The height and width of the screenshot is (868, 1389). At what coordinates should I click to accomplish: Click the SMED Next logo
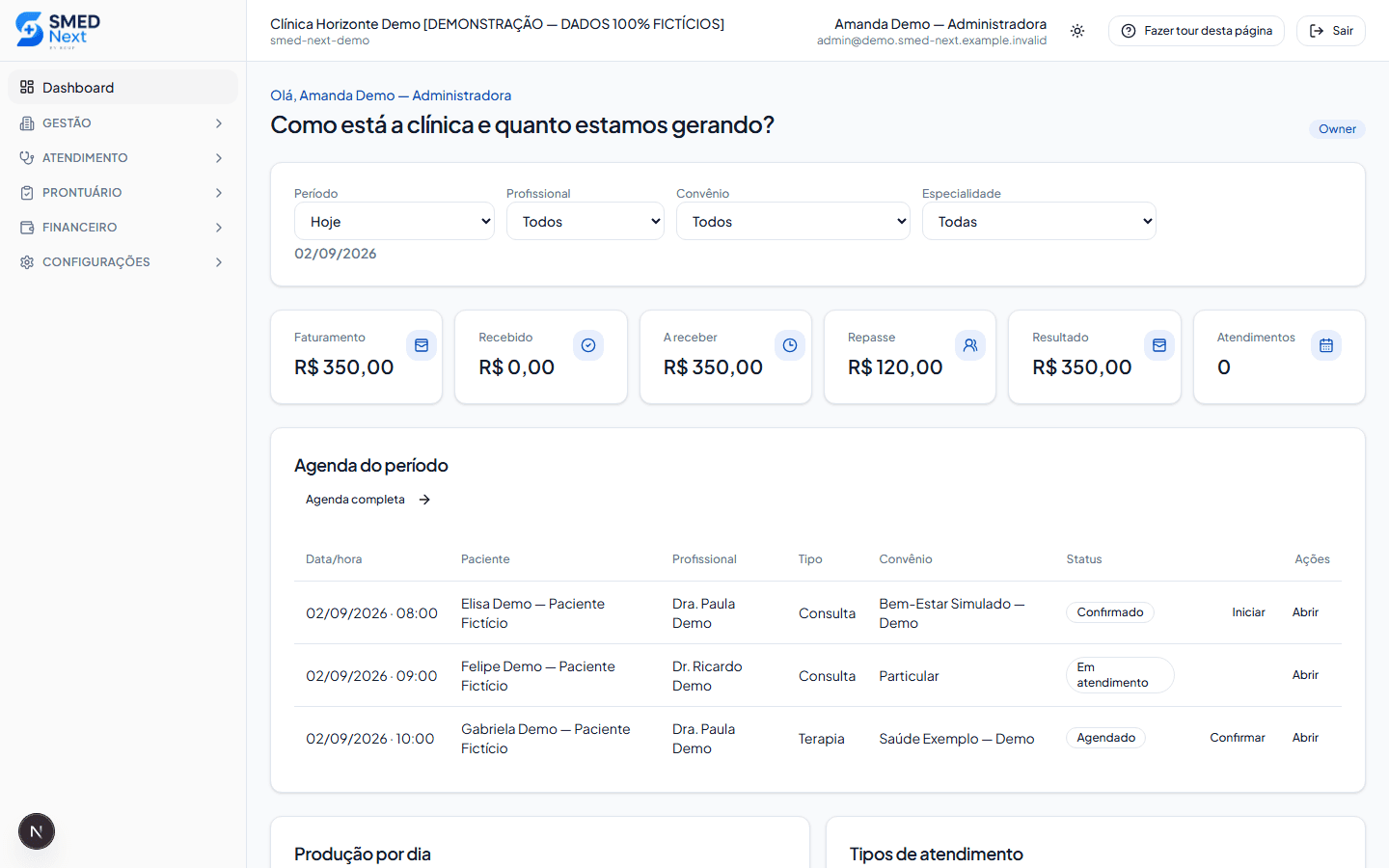pos(58,30)
